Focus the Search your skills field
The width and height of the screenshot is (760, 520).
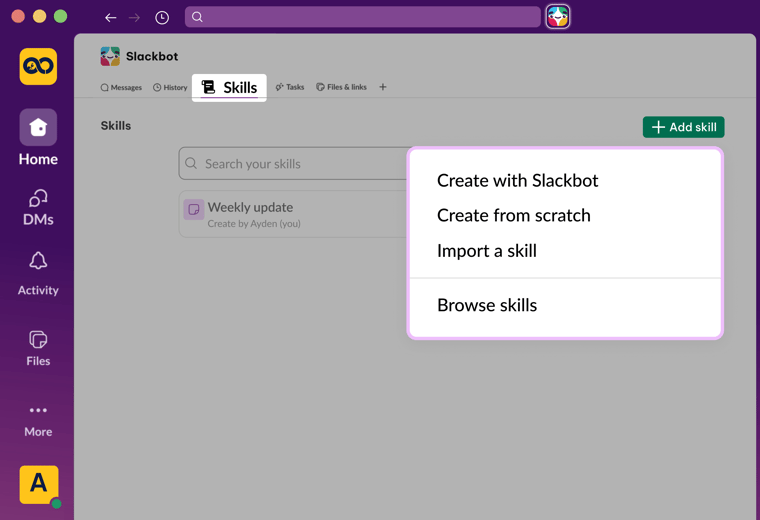point(293,164)
